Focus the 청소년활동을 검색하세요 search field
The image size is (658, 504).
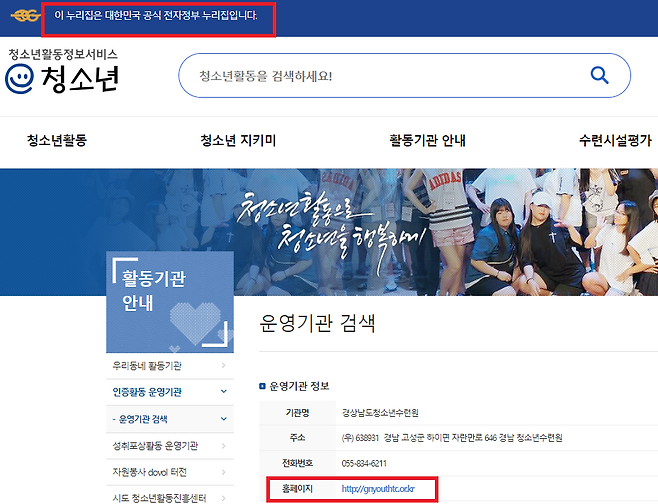tap(404, 76)
